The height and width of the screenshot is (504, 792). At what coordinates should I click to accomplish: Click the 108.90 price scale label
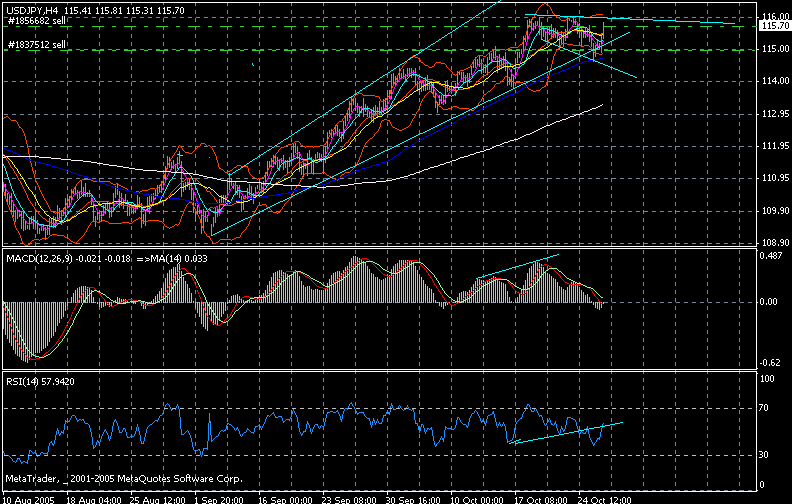775,242
